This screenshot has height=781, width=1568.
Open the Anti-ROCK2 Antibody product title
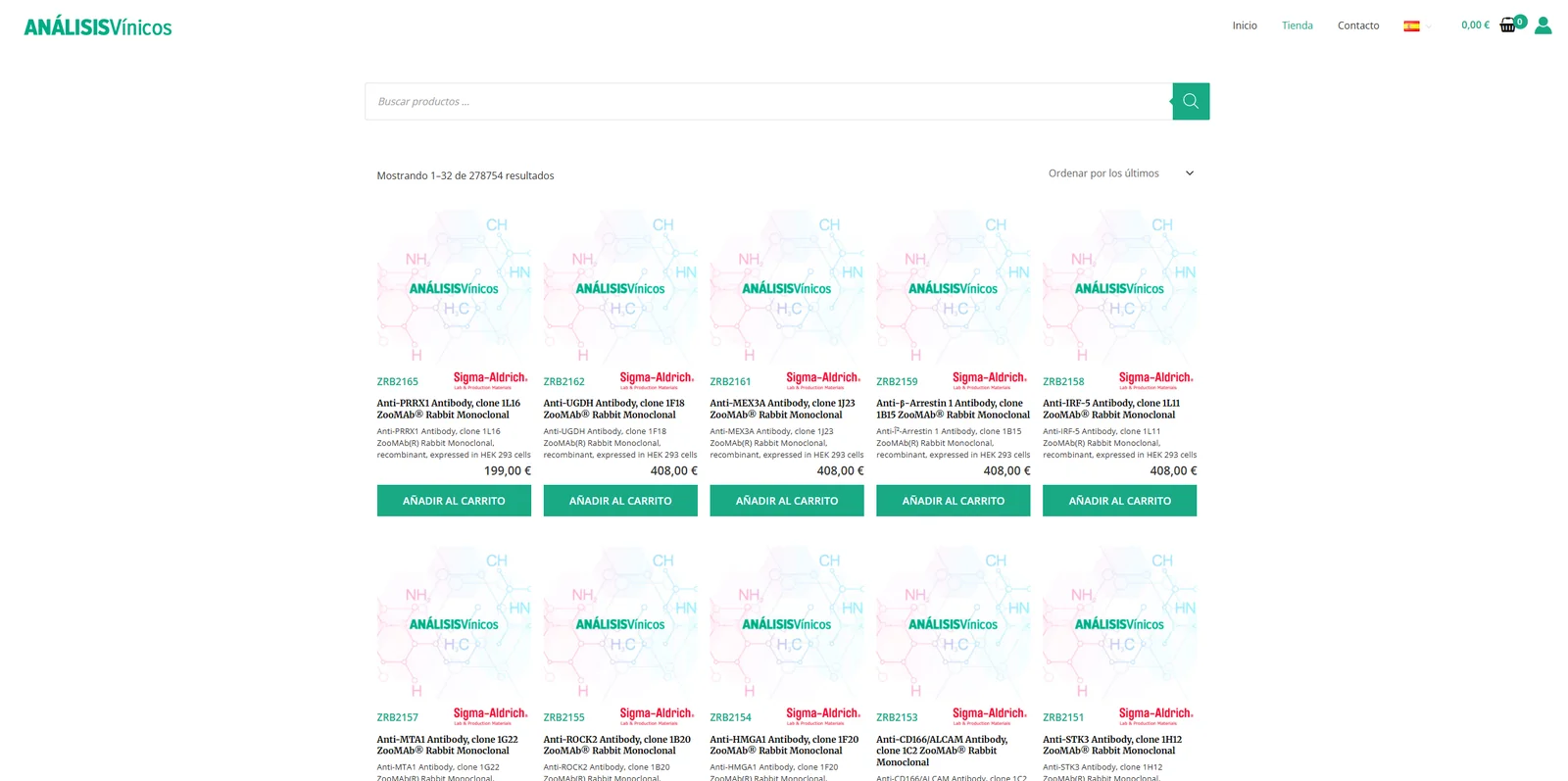(x=617, y=745)
